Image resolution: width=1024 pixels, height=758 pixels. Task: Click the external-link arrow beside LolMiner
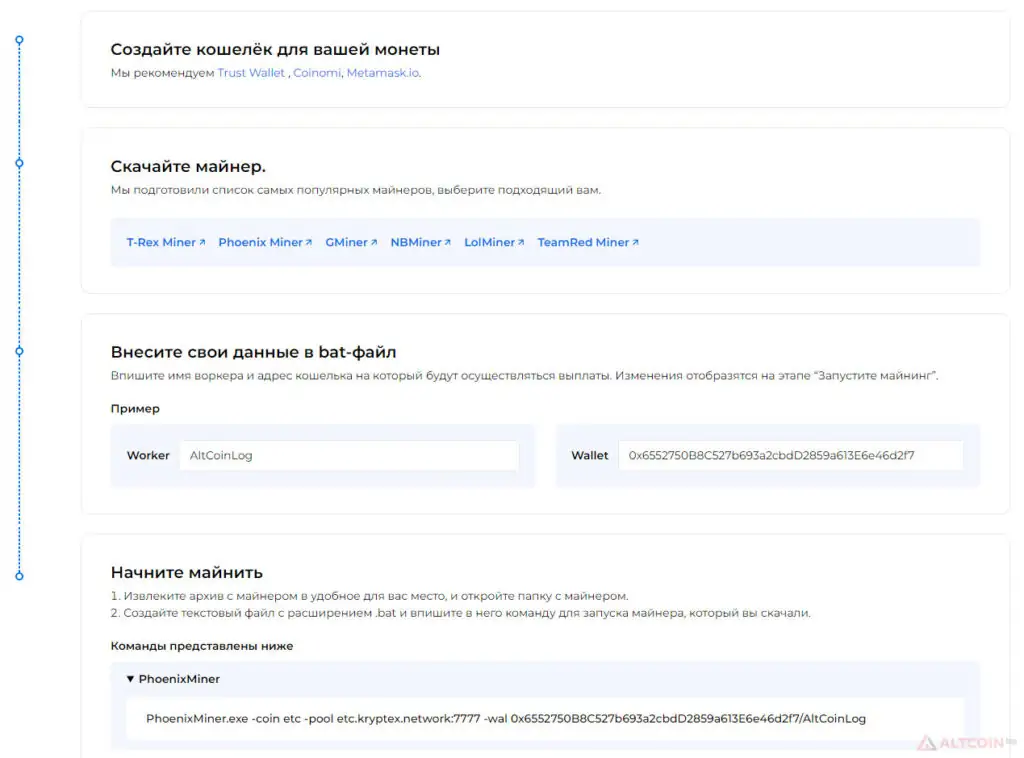click(520, 242)
